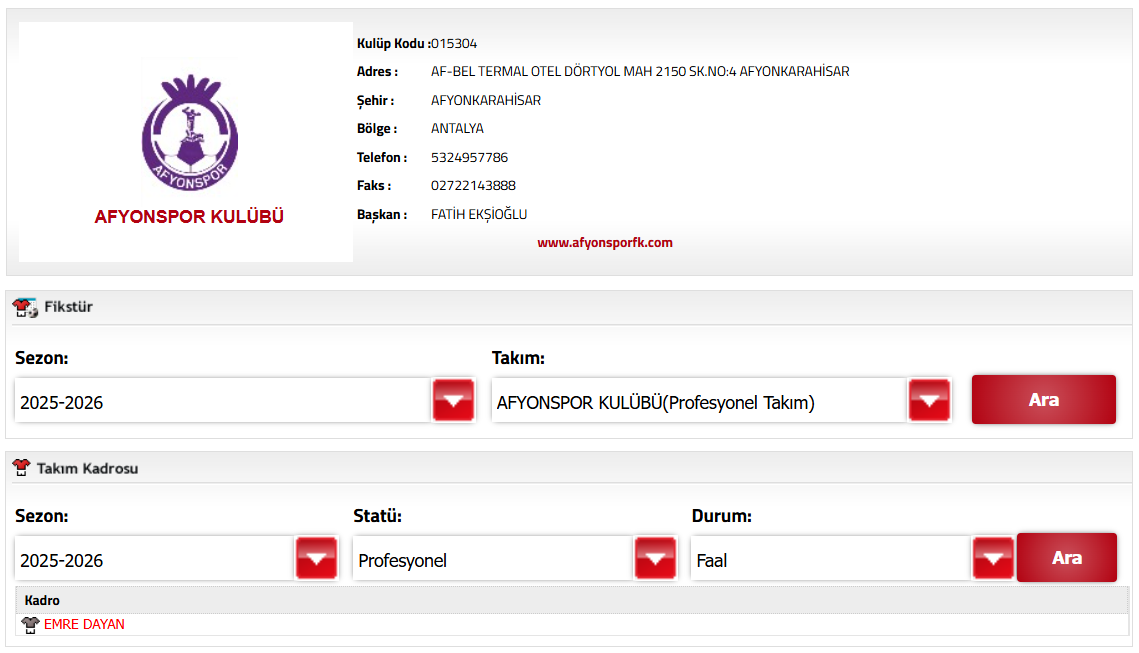Select the Profesyonel status field
This screenshot has height=653, width=1139.
493,559
